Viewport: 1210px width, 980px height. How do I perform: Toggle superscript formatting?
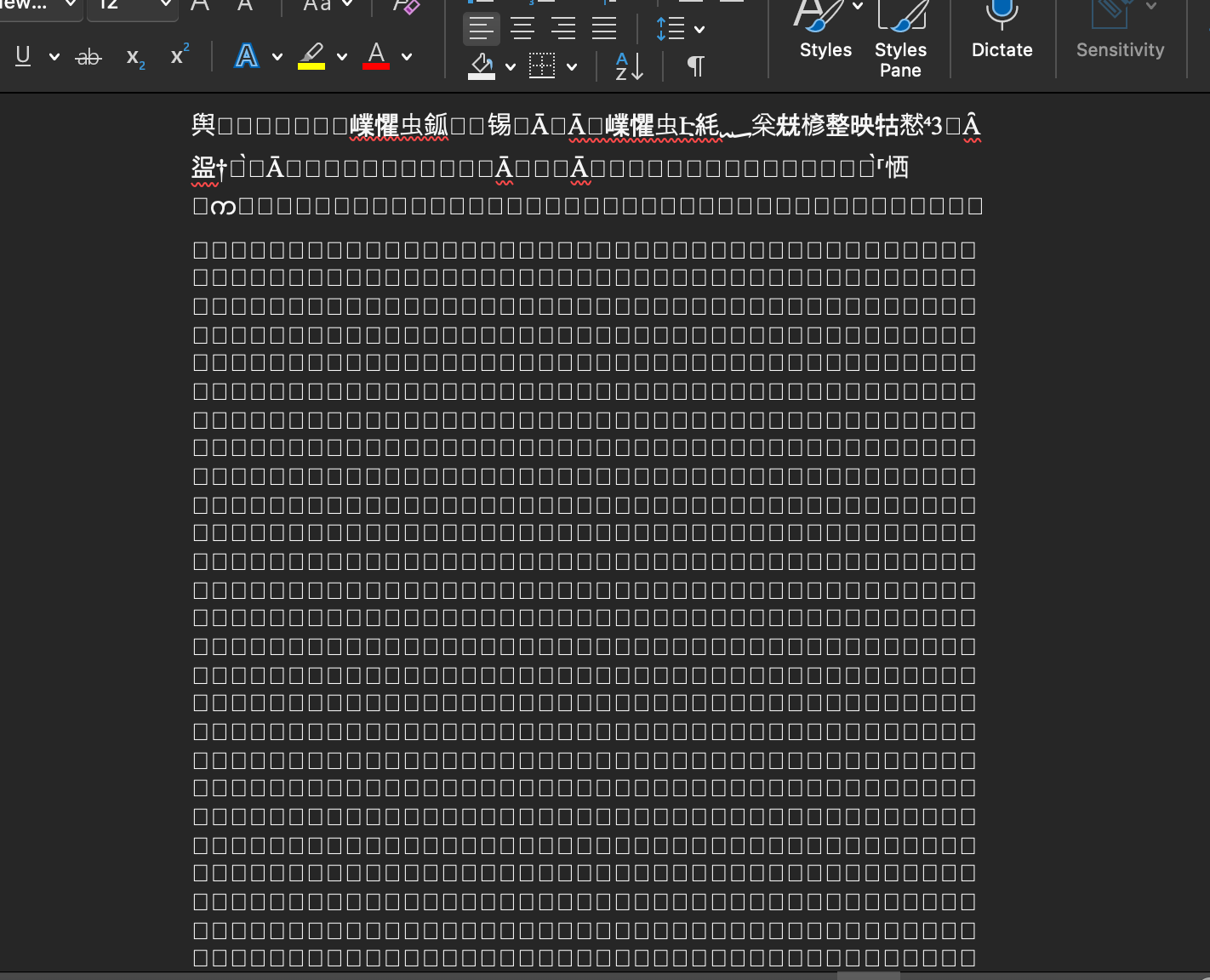[x=180, y=55]
